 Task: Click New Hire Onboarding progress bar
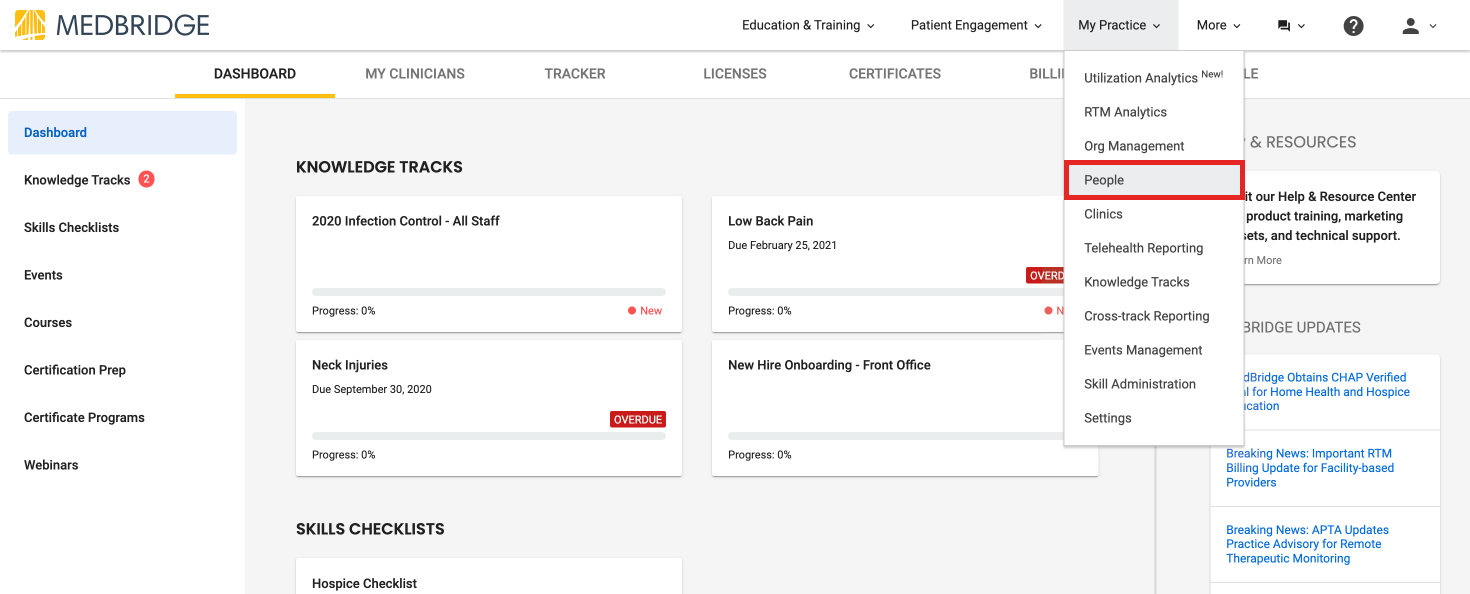(896, 436)
